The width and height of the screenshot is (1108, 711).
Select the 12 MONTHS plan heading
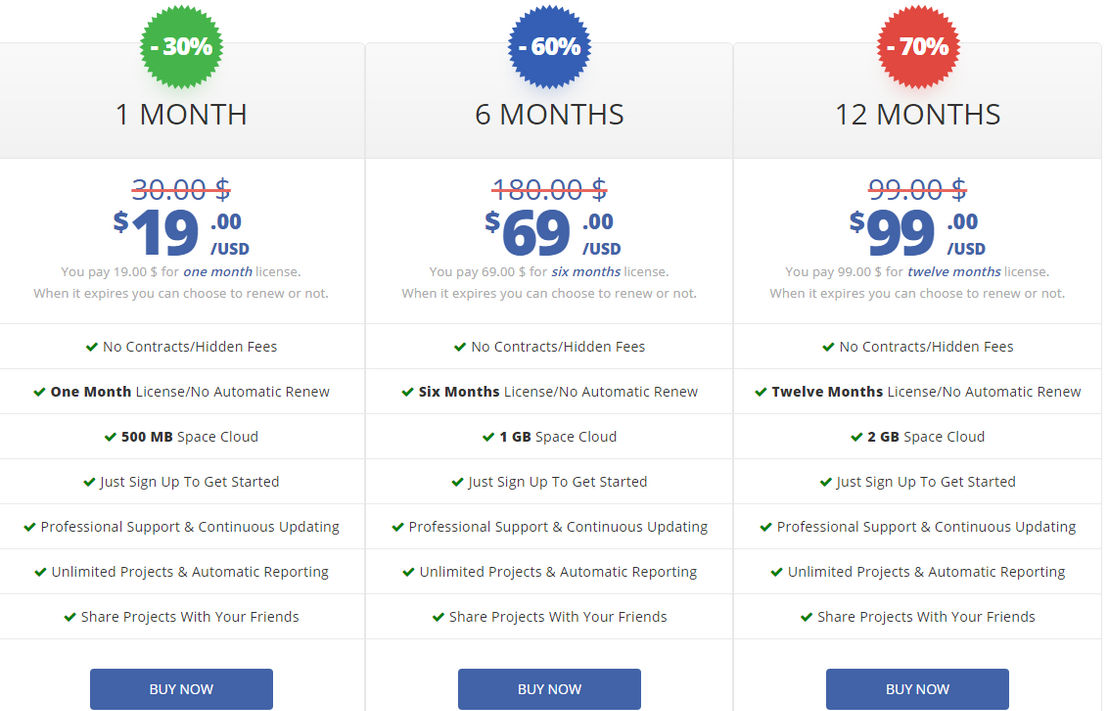click(x=917, y=114)
